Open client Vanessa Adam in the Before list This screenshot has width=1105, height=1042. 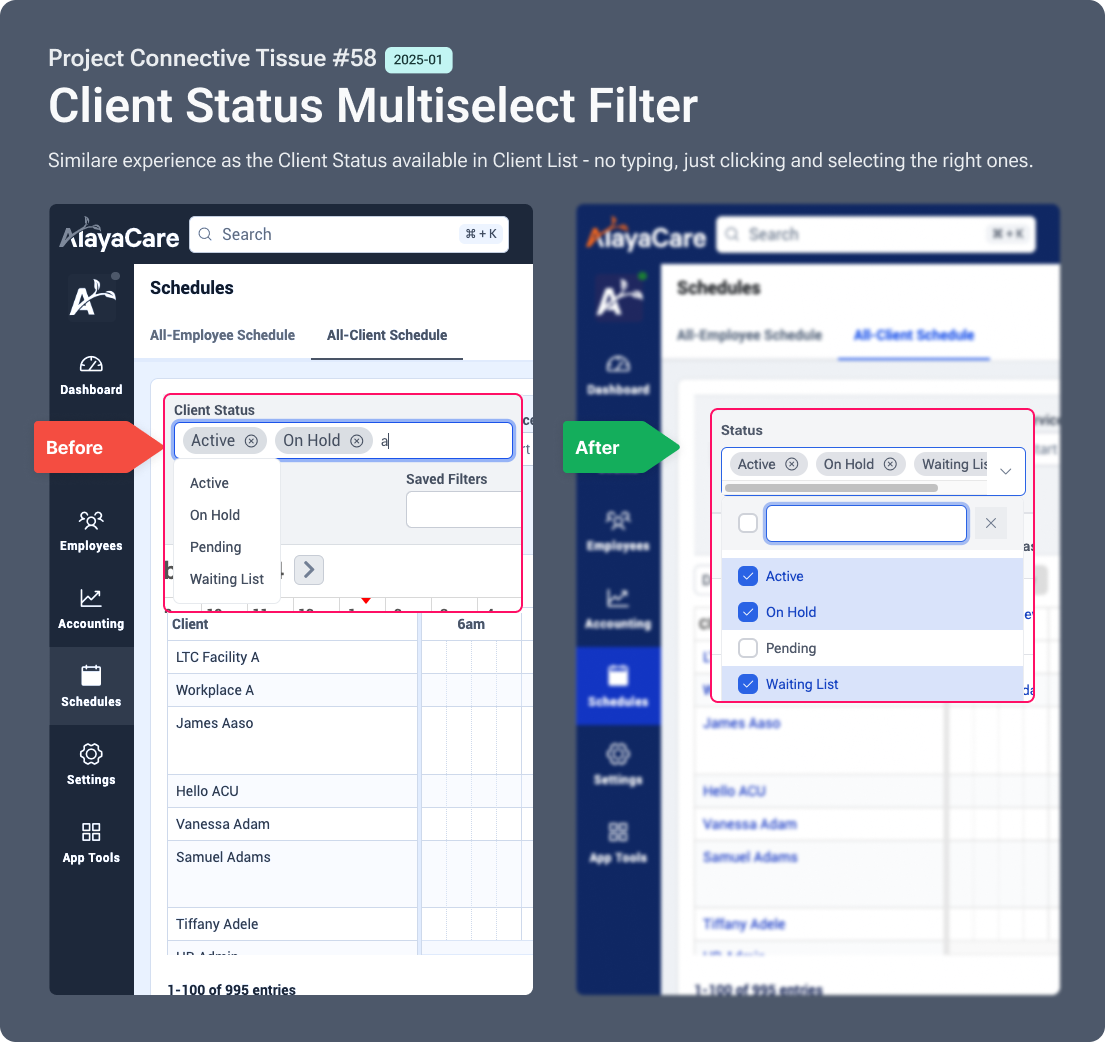(223, 824)
